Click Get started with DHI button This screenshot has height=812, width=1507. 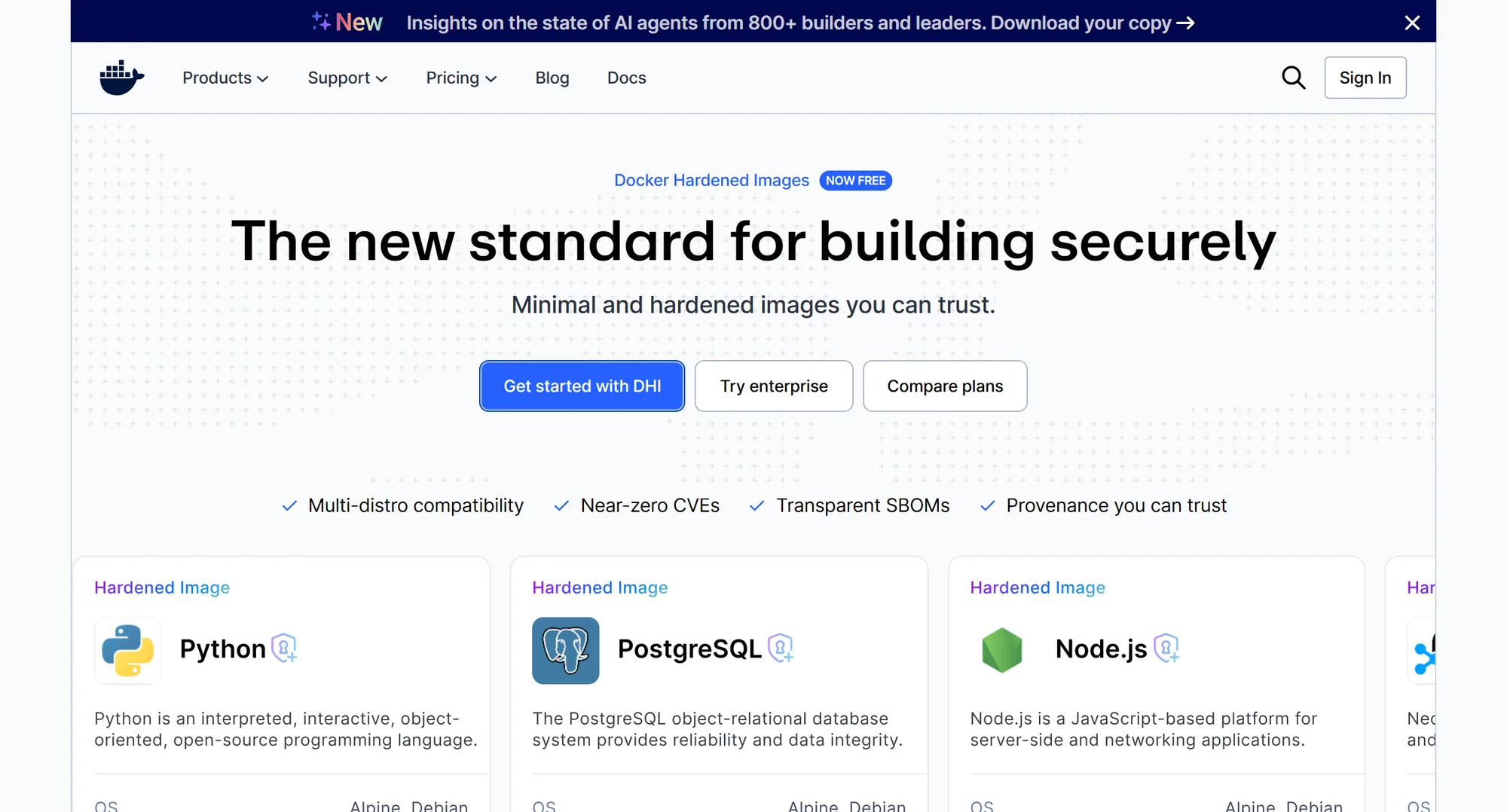582,386
